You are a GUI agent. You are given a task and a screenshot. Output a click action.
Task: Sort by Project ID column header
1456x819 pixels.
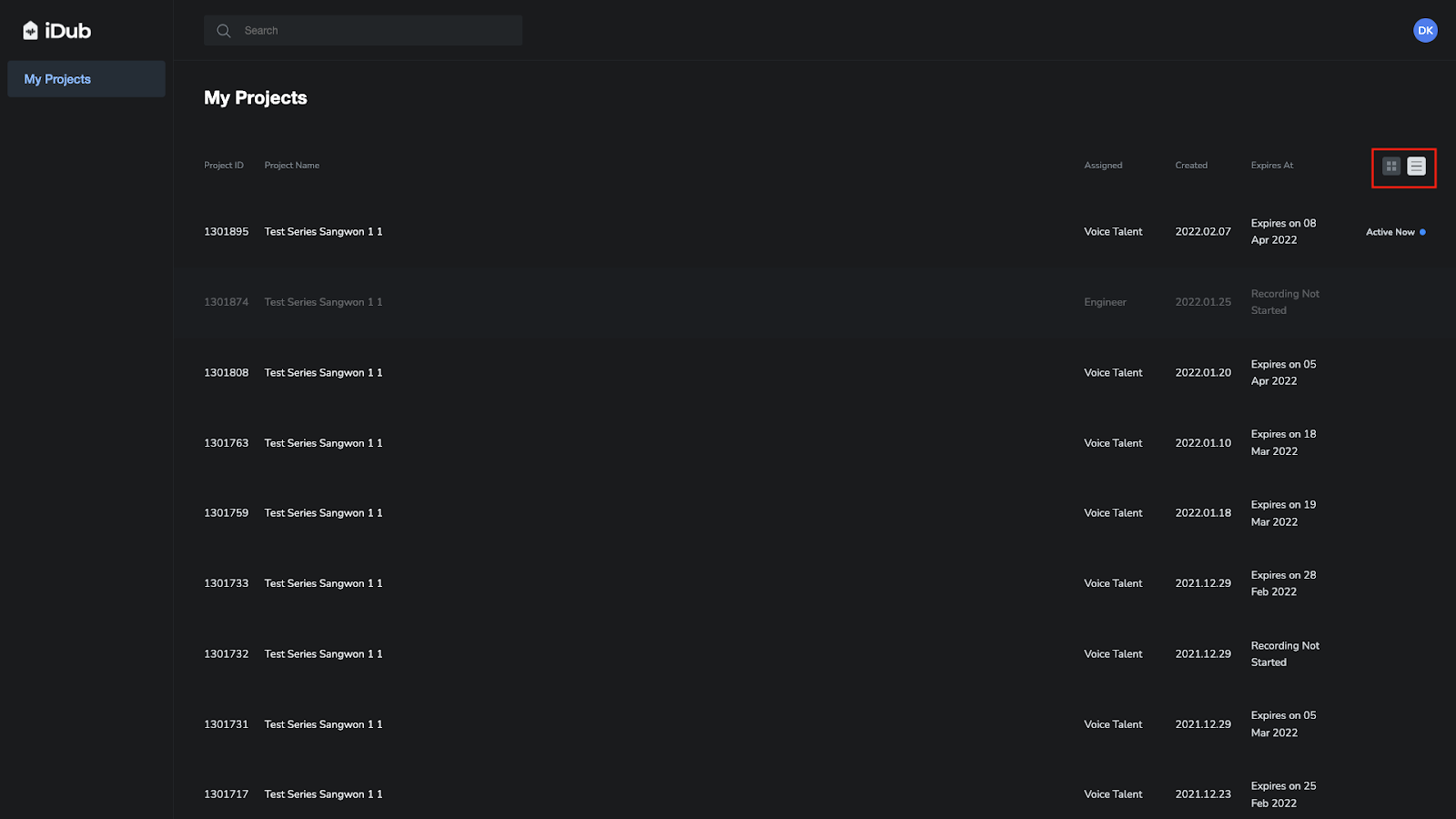point(224,166)
